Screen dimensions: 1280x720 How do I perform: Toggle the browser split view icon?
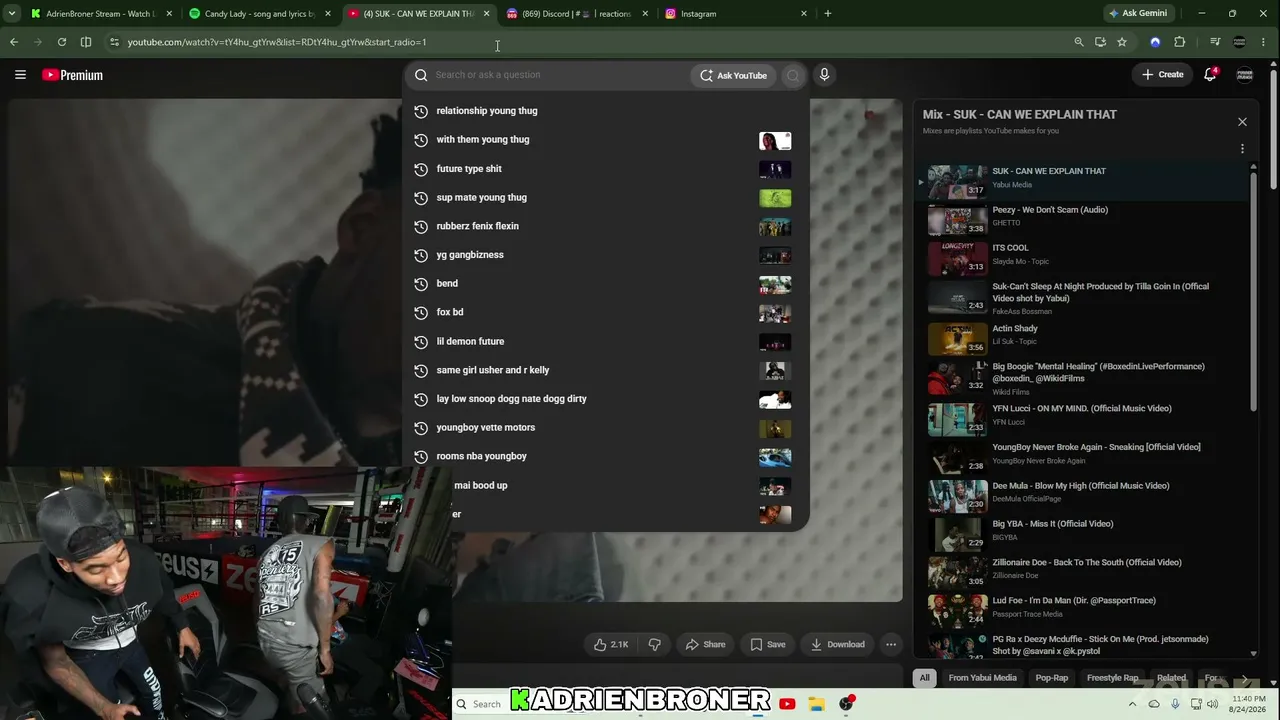(x=86, y=42)
